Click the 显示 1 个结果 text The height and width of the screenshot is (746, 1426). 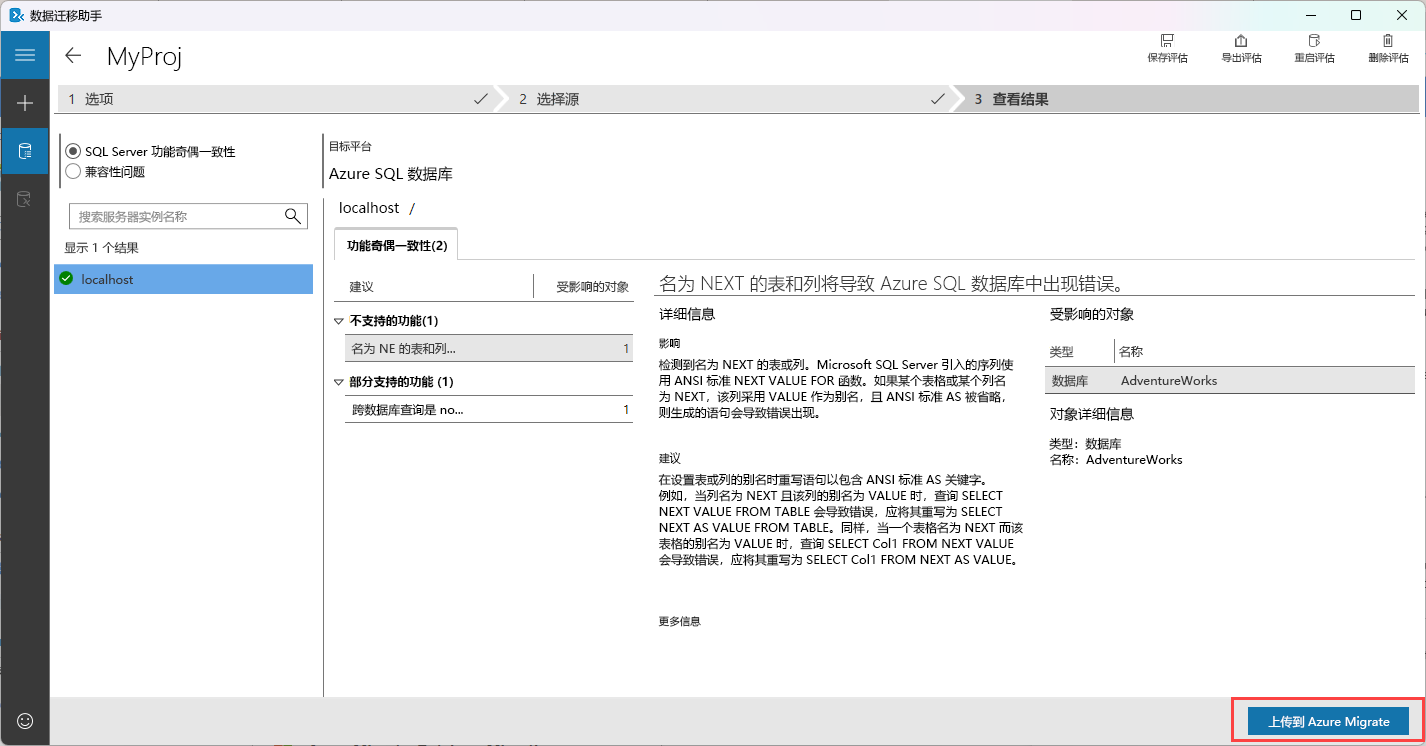pyautogui.click(x=101, y=248)
